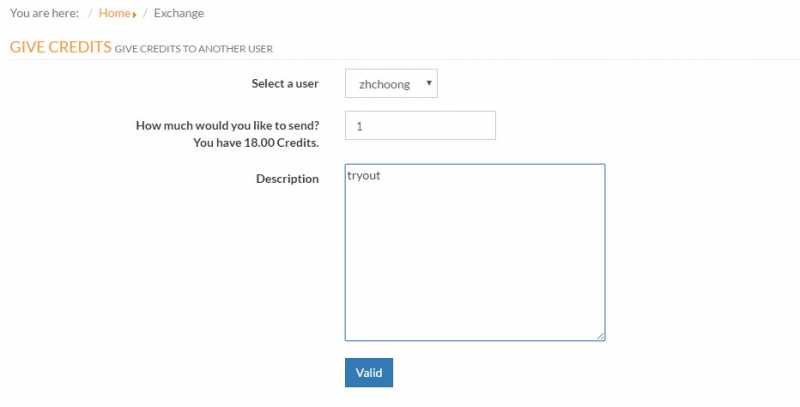Click the Description field label
800x407 pixels.
(287, 179)
